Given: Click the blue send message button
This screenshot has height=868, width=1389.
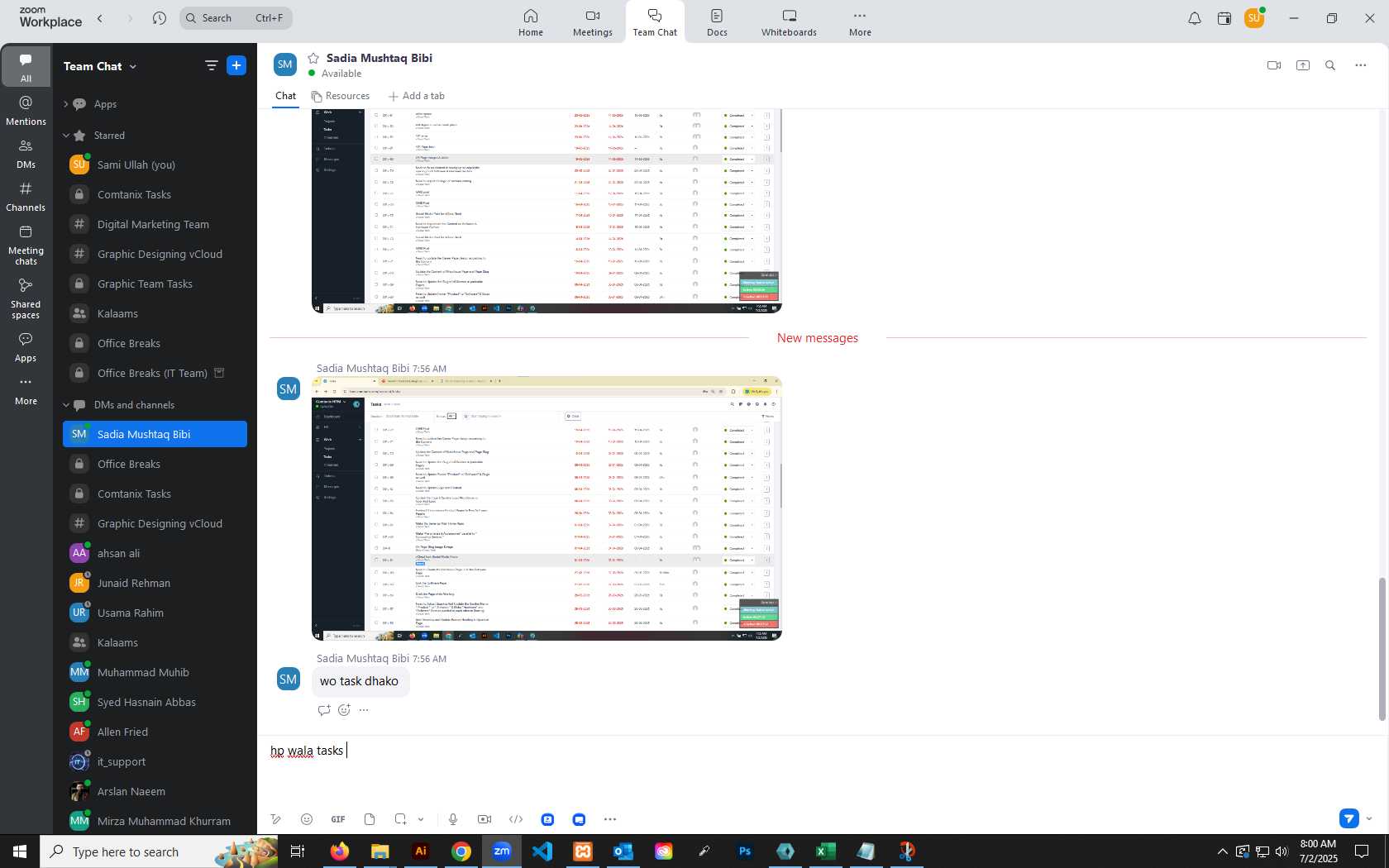Looking at the screenshot, I should 1349,818.
